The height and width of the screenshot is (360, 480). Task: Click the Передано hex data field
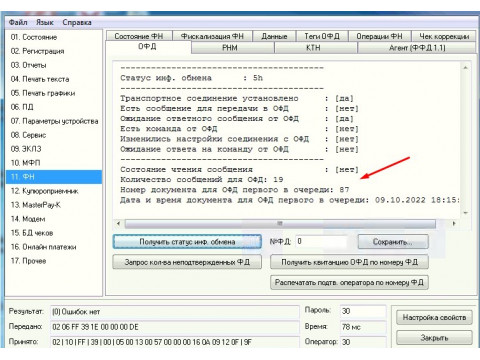[x=175, y=327]
